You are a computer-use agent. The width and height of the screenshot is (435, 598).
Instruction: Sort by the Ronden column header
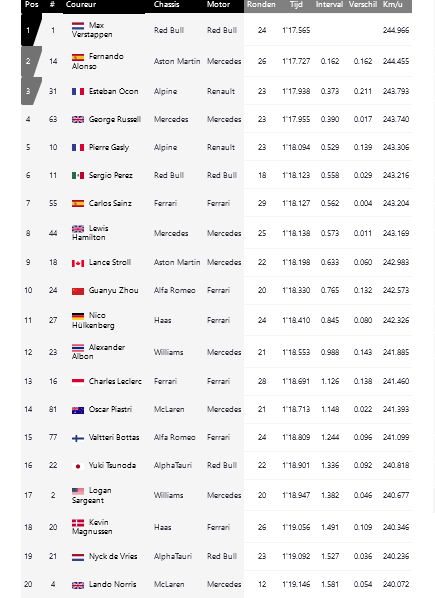[x=261, y=5]
